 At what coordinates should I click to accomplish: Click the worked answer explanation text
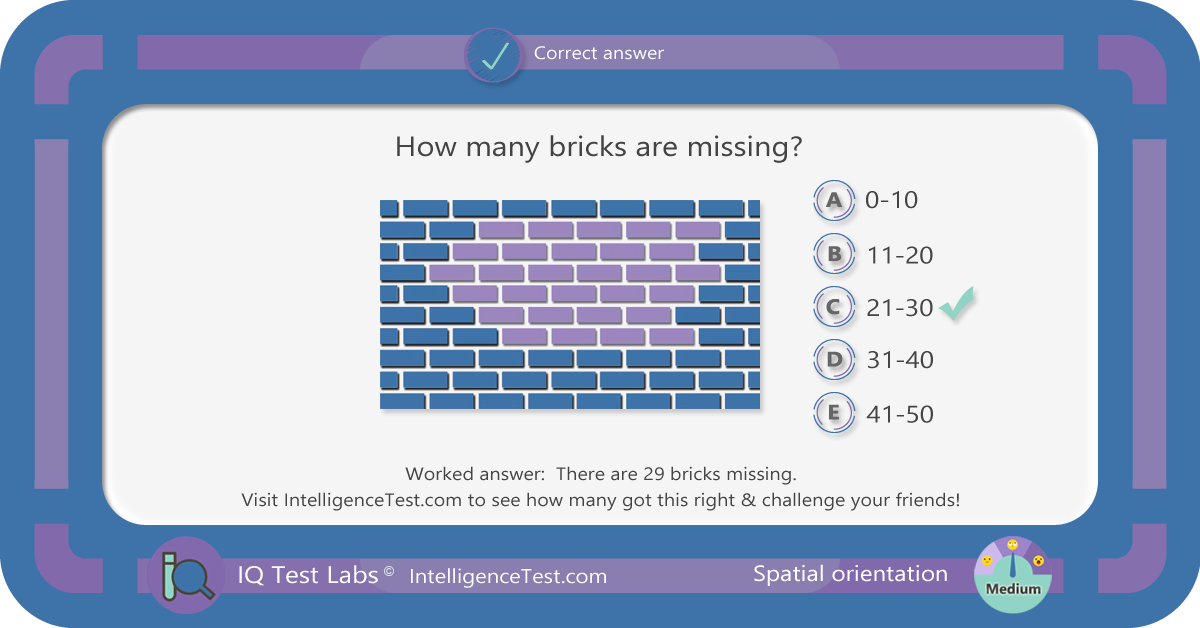click(601, 473)
